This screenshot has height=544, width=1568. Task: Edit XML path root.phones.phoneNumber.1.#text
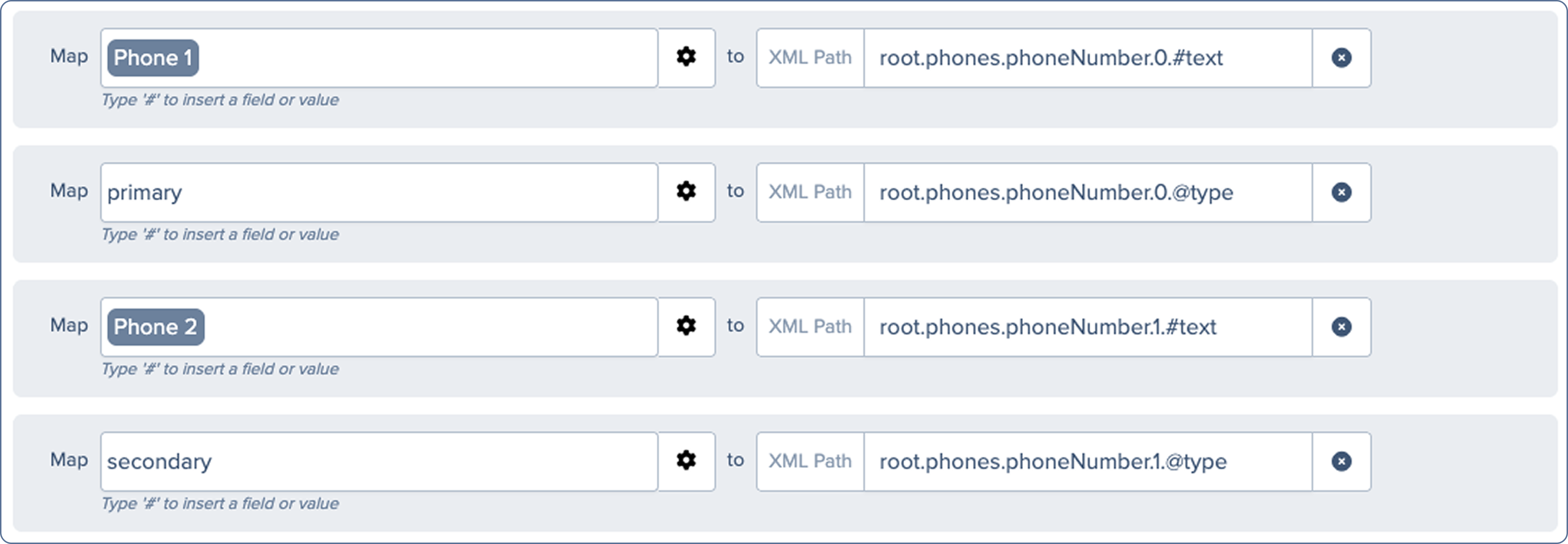point(1087,327)
